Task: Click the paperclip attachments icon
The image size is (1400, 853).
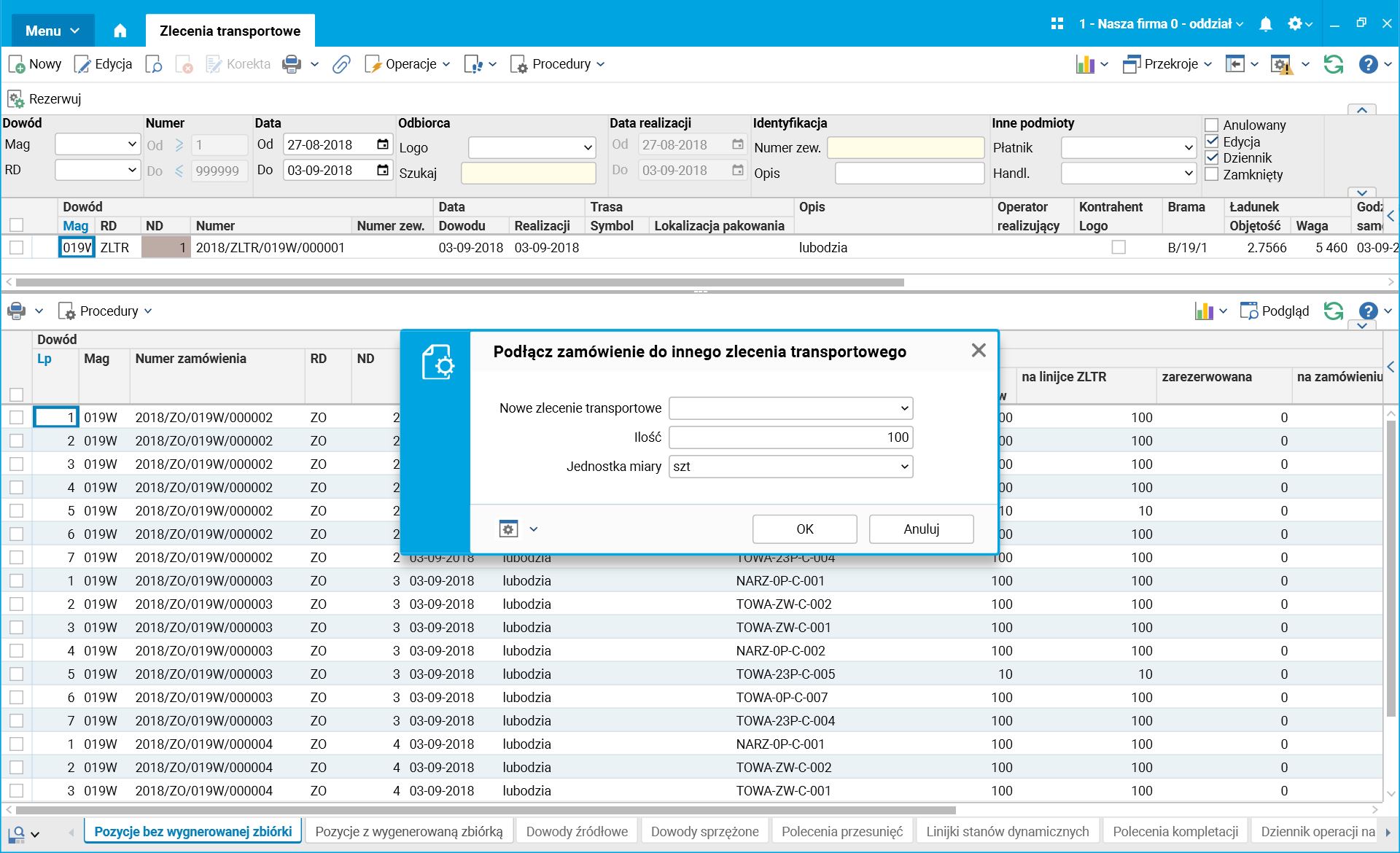Action: (x=341, y=64)
